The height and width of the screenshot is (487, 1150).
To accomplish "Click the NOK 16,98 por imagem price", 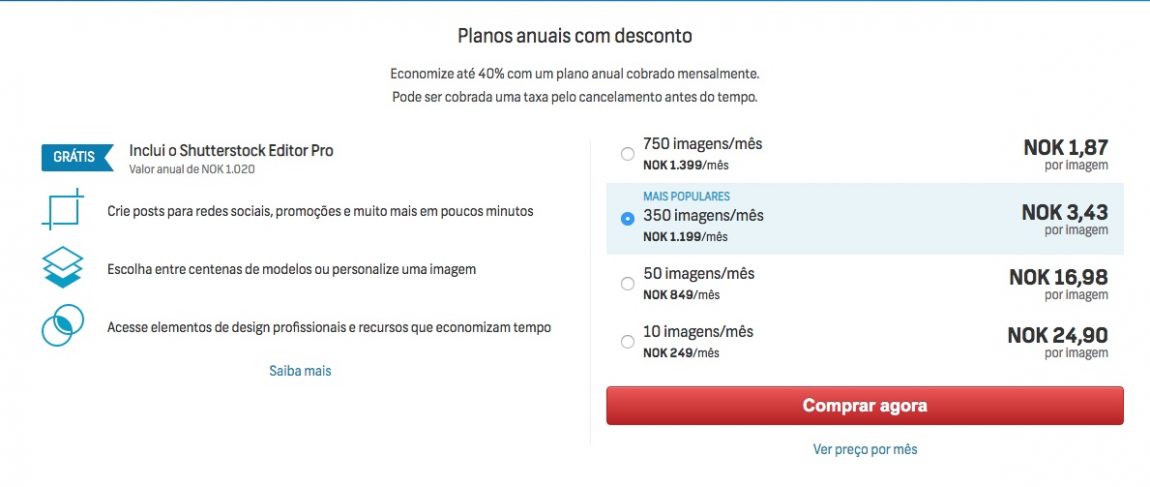I will coord(1058,284).
